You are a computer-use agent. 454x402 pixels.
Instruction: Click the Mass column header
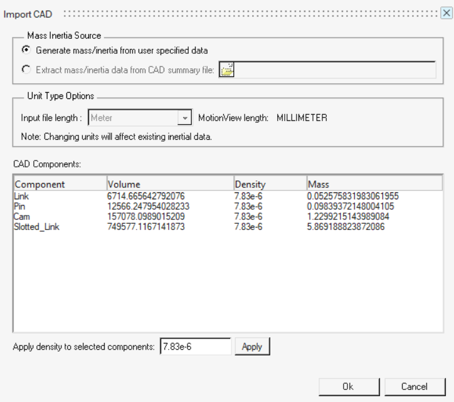point(374,184)
